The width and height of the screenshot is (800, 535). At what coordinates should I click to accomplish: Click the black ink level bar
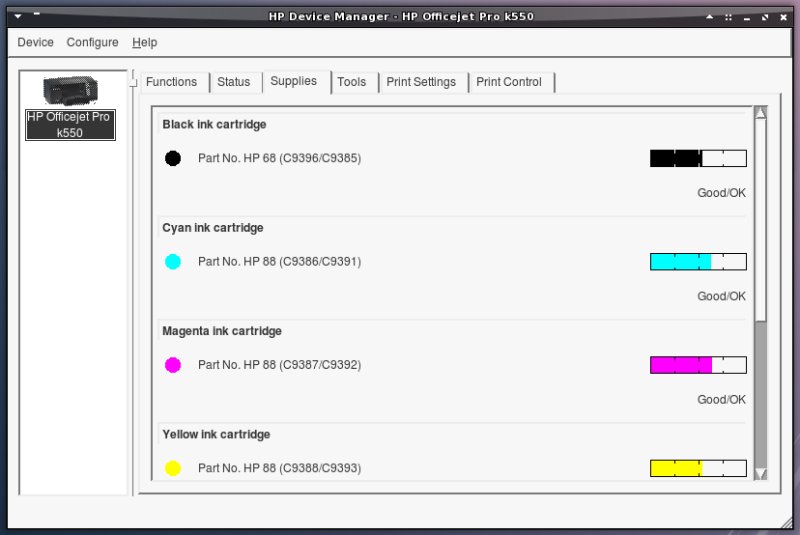(698, 158)
